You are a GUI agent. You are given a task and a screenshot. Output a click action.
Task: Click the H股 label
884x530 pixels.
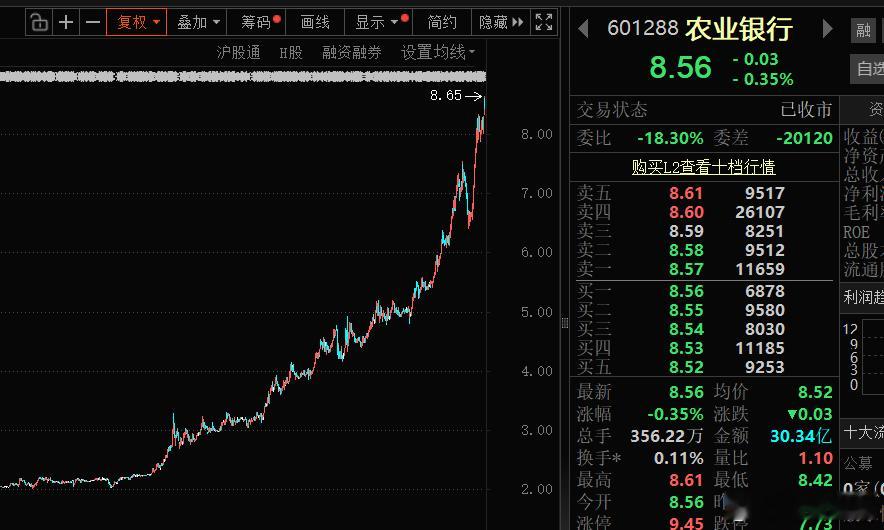[x=291, y=53]
